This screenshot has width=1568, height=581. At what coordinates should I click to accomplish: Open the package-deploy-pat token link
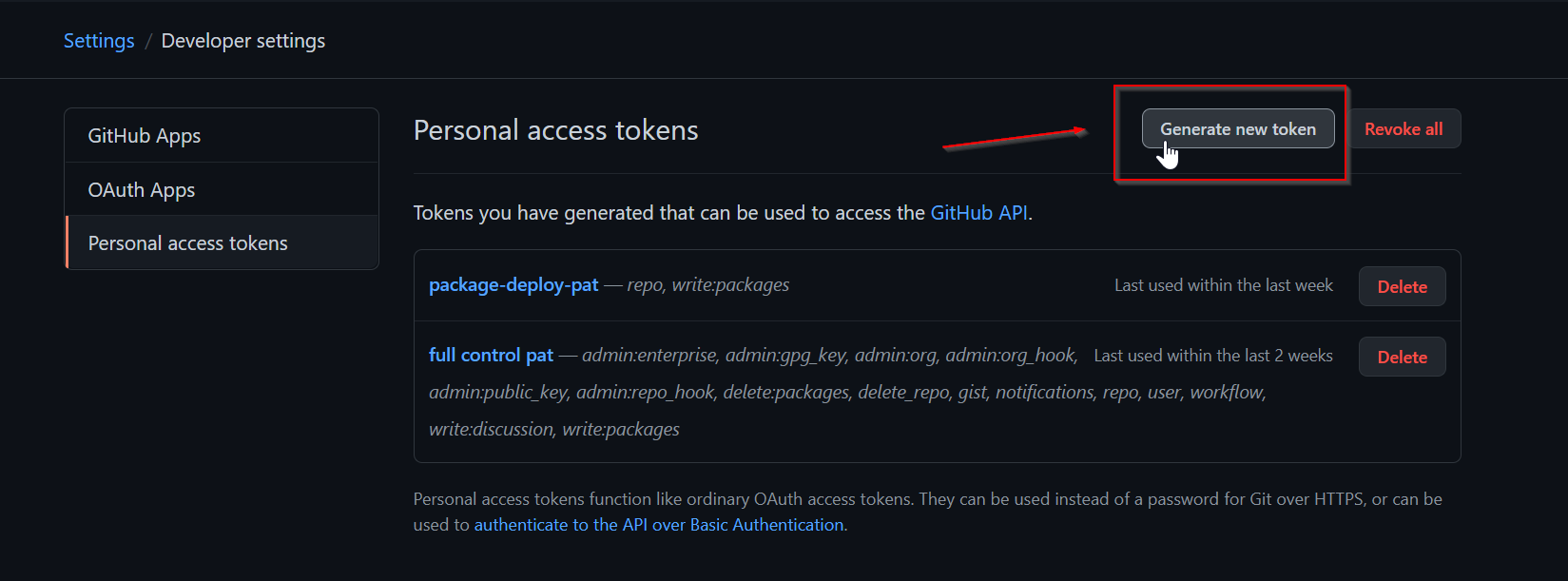click(513, 285)
